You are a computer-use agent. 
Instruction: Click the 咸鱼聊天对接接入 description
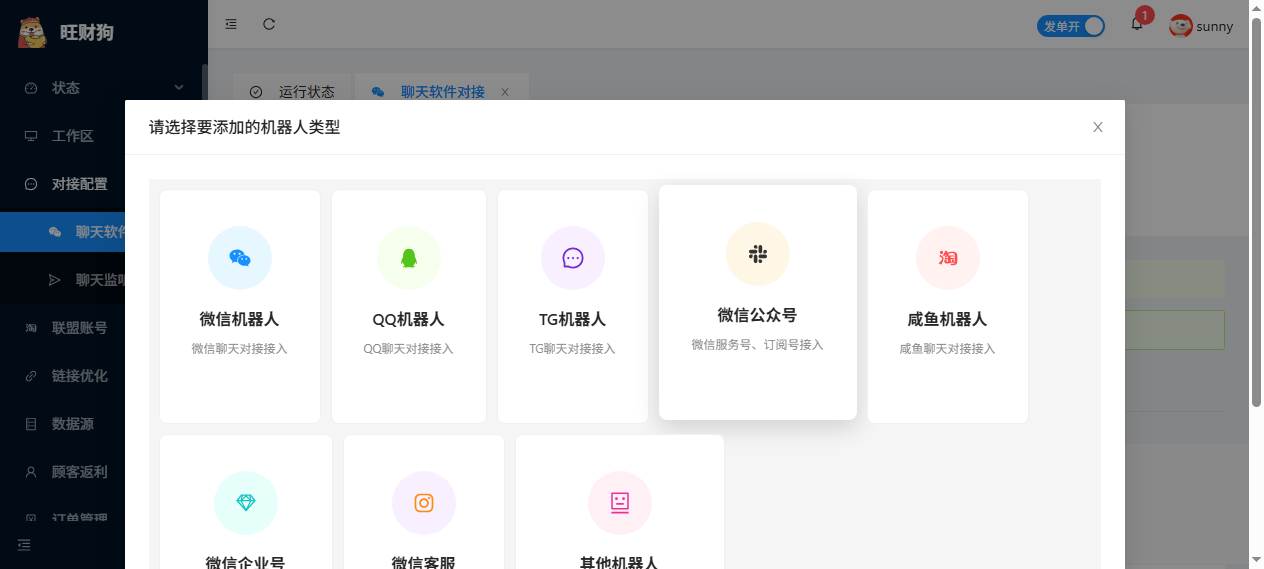948,349
